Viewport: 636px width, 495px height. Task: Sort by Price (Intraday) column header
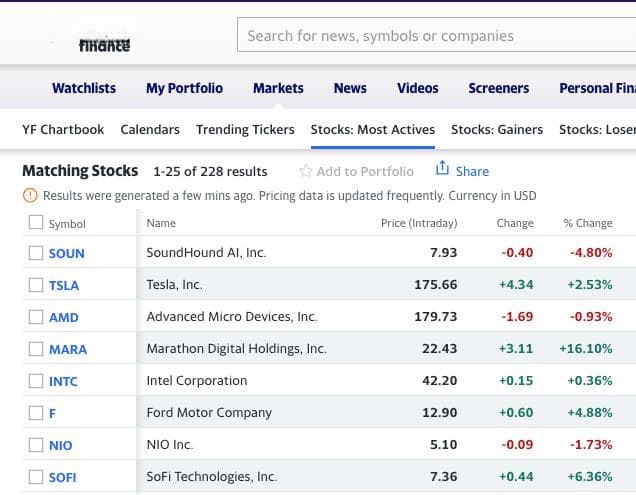pyautogui.click(x=419, y=223)
